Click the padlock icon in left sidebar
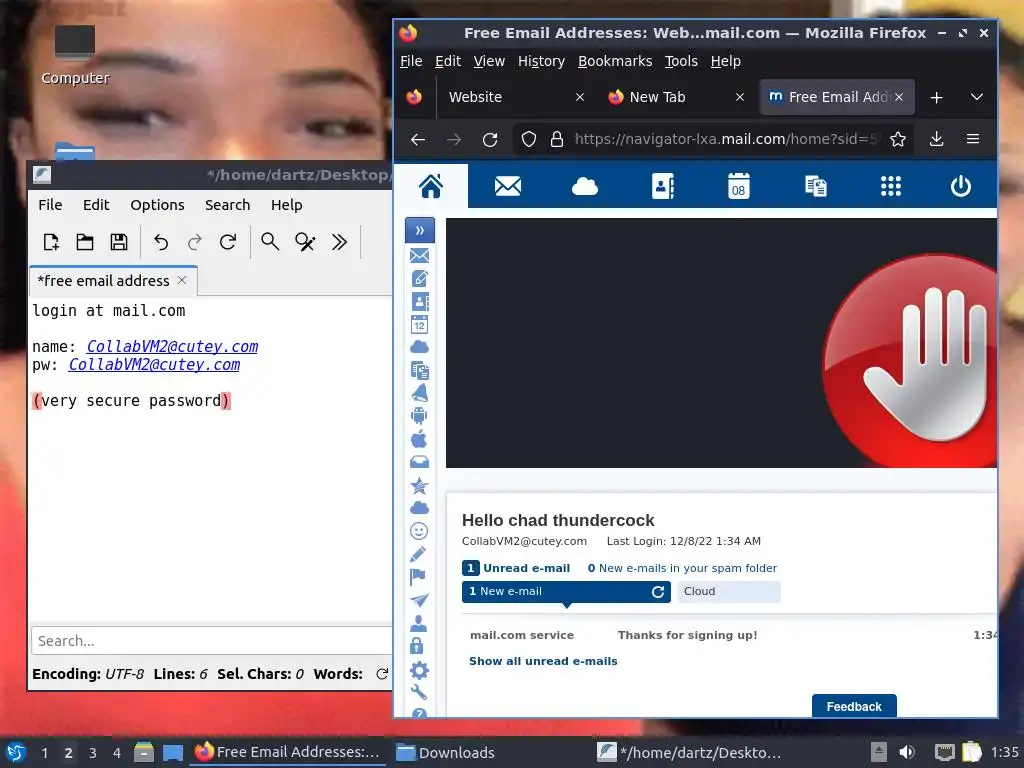Image resolution: width=1024 pixels, height=768 pixels. tap(417, 646)
